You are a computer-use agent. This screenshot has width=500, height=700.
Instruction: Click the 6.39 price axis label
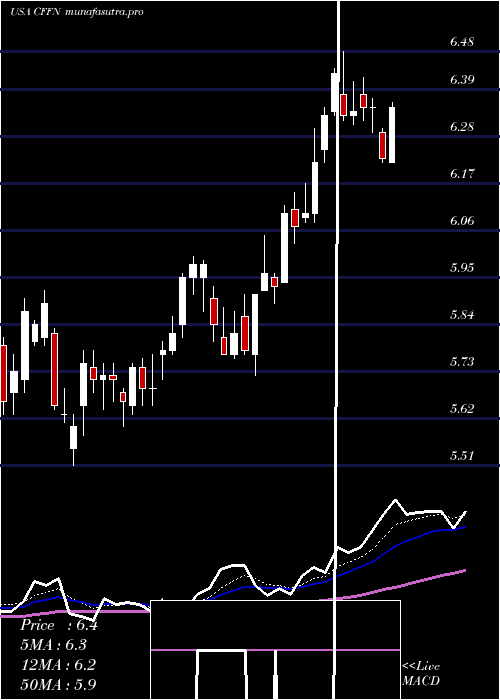coord(462,80)
